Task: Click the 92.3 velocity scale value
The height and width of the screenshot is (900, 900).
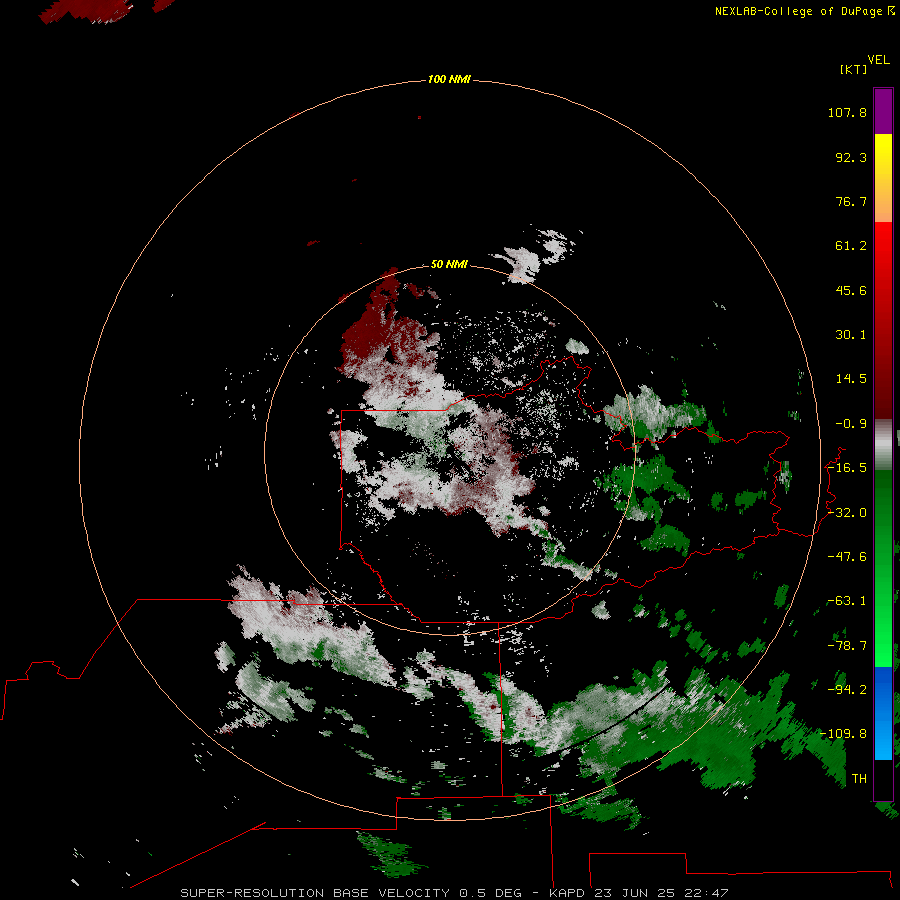Action: (x=851, y=157)
